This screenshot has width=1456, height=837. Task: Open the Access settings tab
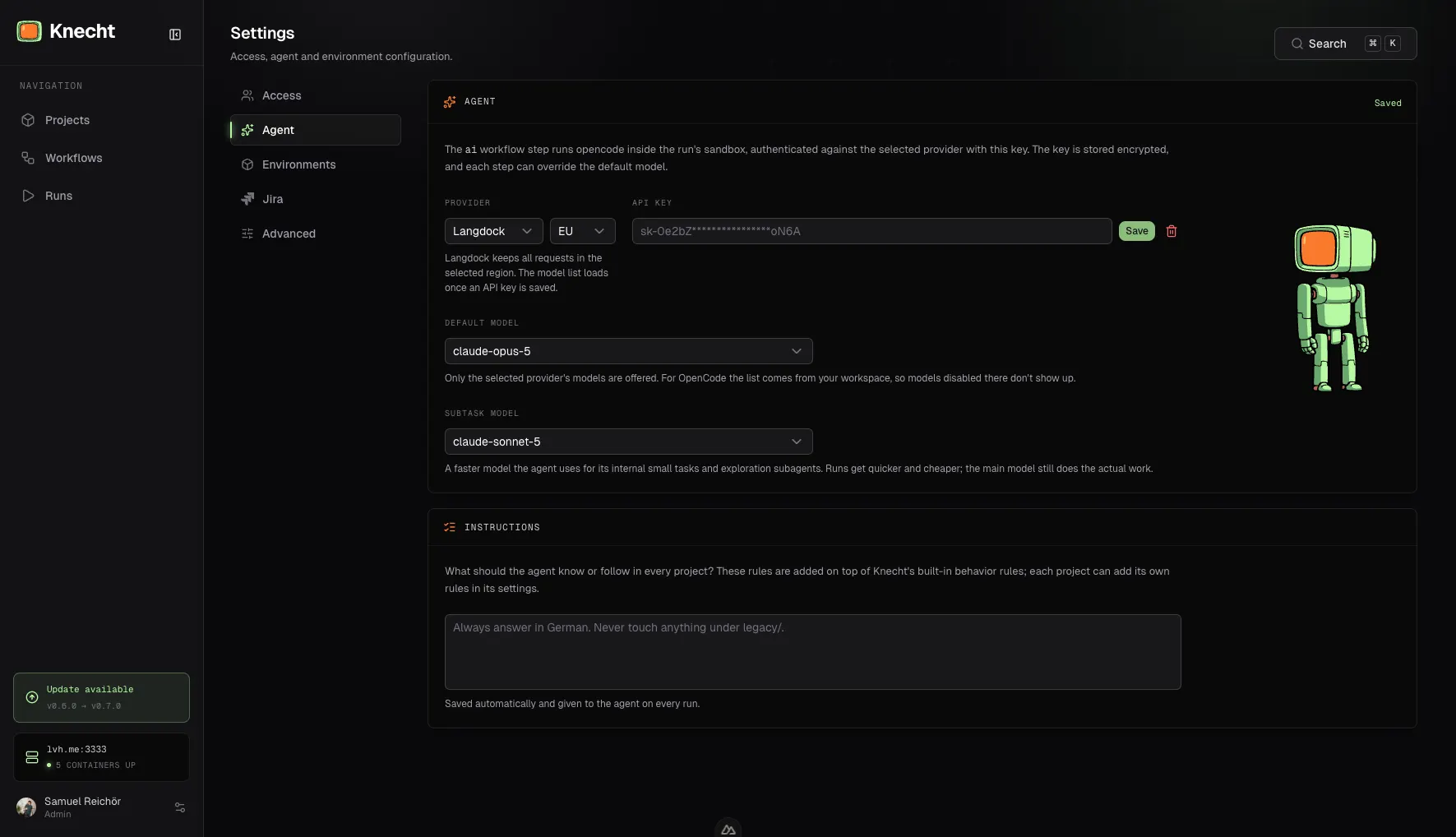(316, 95)
